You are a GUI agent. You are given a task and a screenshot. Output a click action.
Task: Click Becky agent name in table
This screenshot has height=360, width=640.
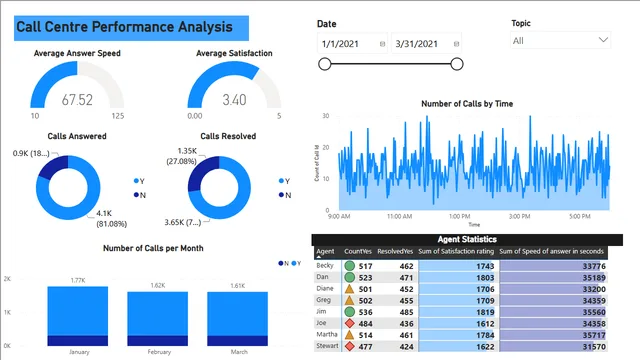[x=325, y=265]
